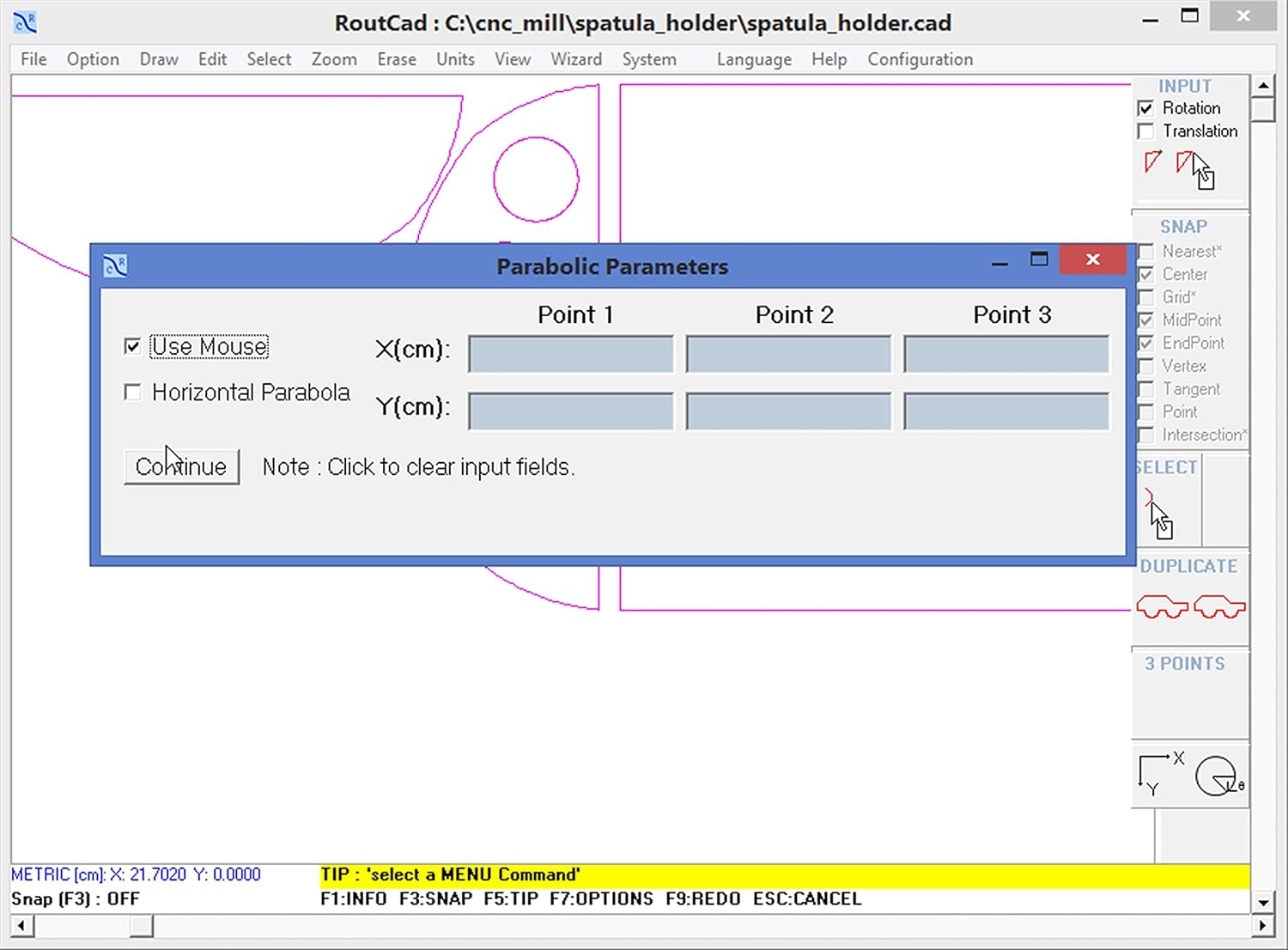Uncheck Use Mouse in Parabolic Parameters
Image resolution: width=1288 pixels, height=950 pixels.
point(132,345)
